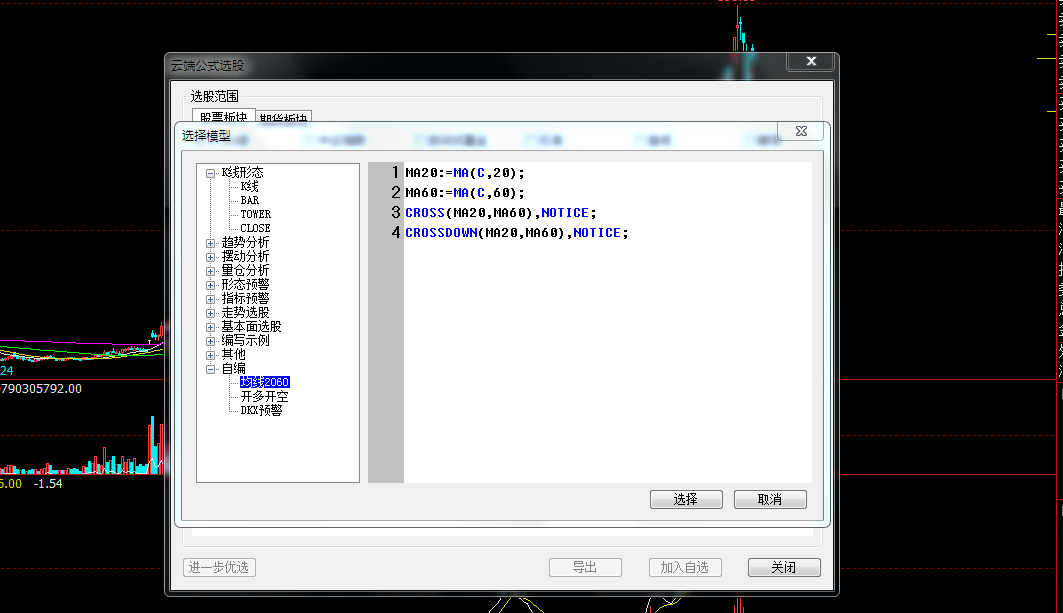The width and height of the screenshot is (1063, 613).
Task: Switch to the 期货板块 tab
Action: click(x=285, y=119)
